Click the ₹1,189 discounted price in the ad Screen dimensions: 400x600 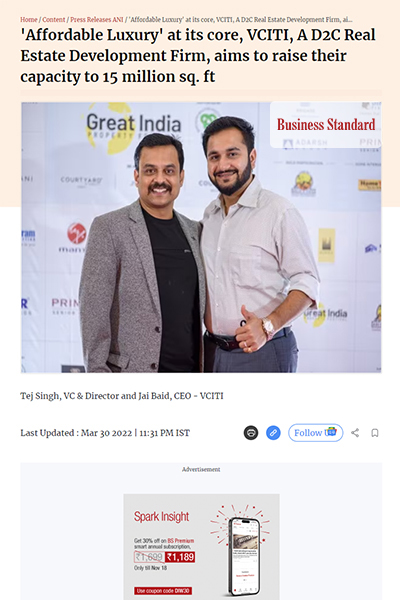(x=180, y=557)
